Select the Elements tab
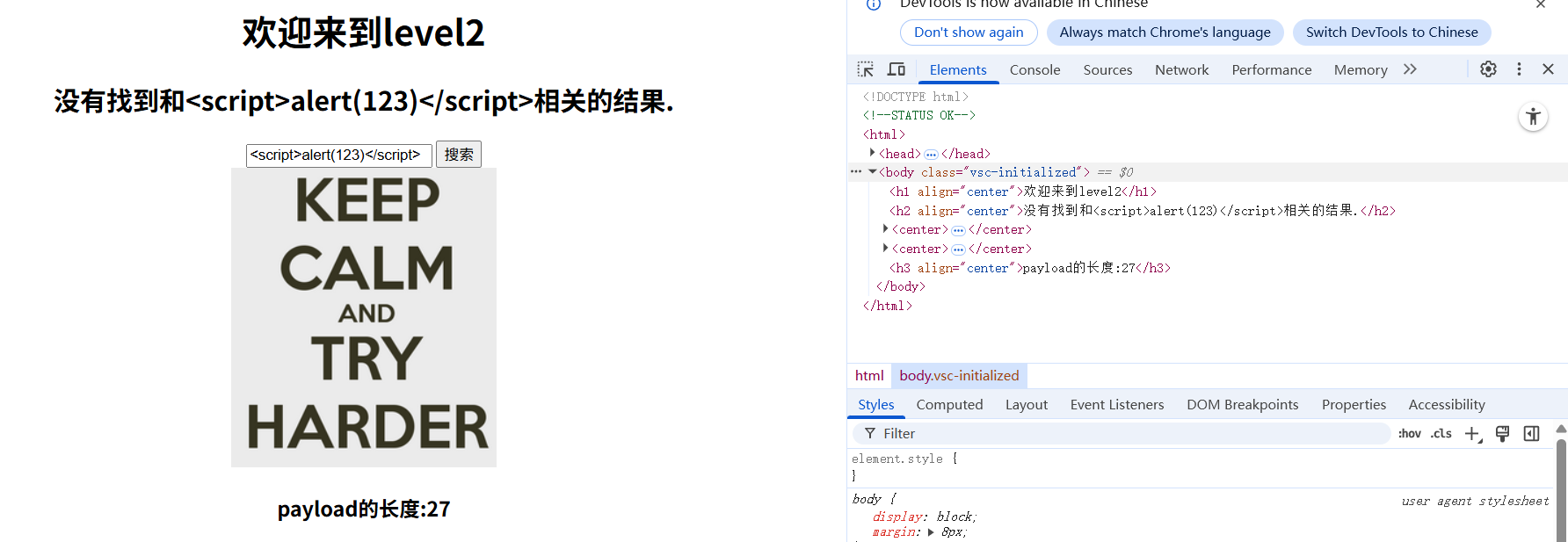The height and width of the screenshot is (542, 1568). [958, 70]
